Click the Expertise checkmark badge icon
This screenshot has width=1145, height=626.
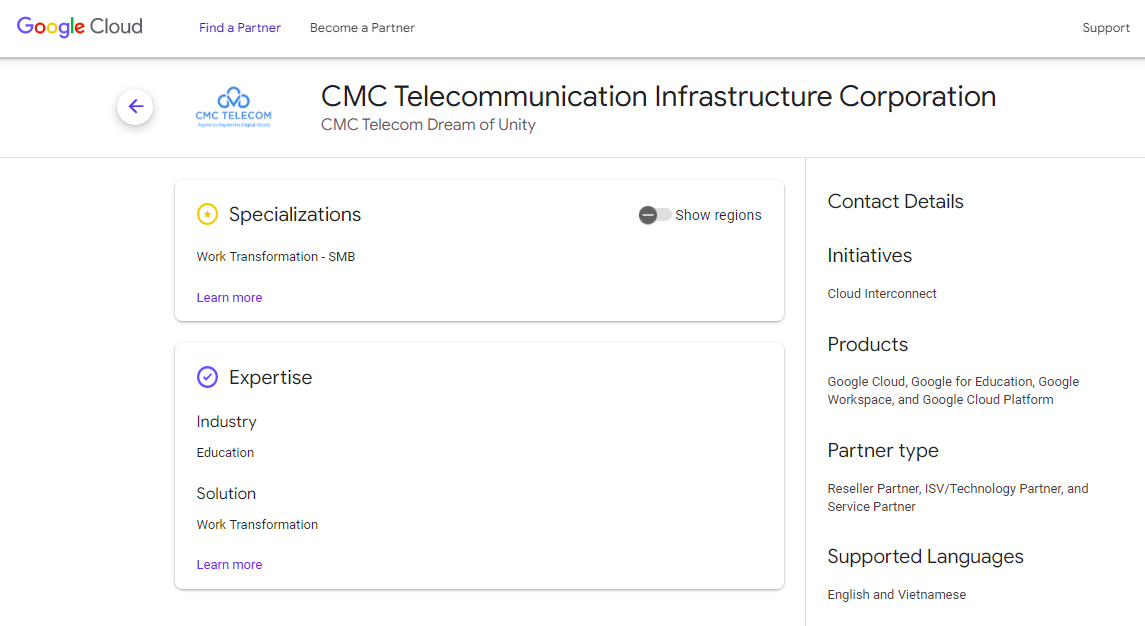click(207, 377)
